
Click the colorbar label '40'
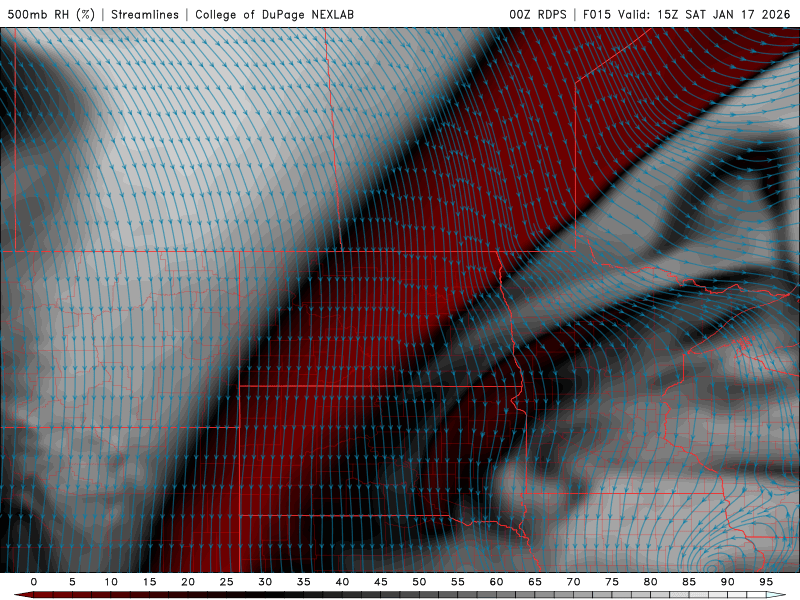tap(342, 582)
